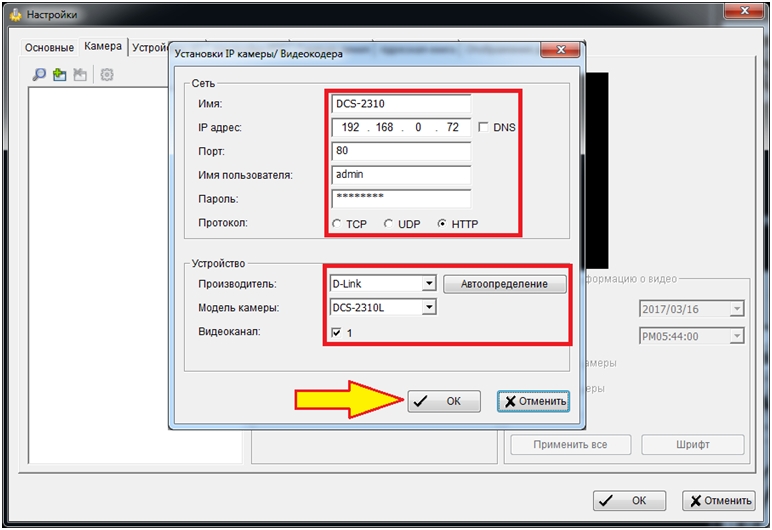Open the Производитель D-Link dropdown
The width and height of the screenshot is (772, 530).
click(x=429, y=284)
